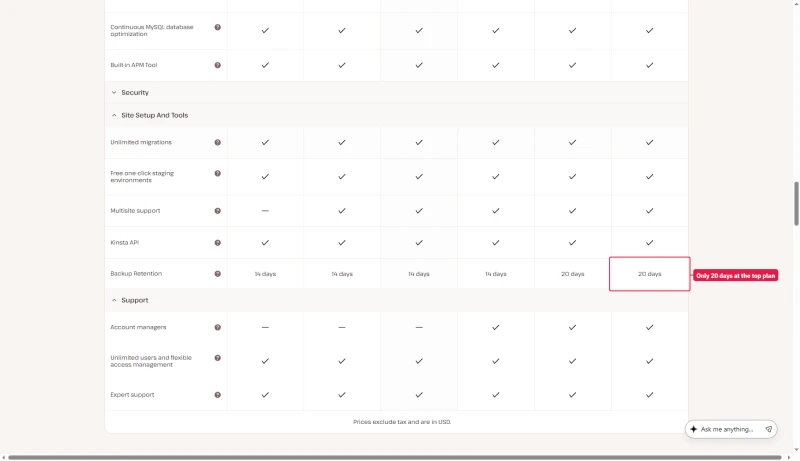Open help icon for Built-in APM Tool

[x=217, y=65]
